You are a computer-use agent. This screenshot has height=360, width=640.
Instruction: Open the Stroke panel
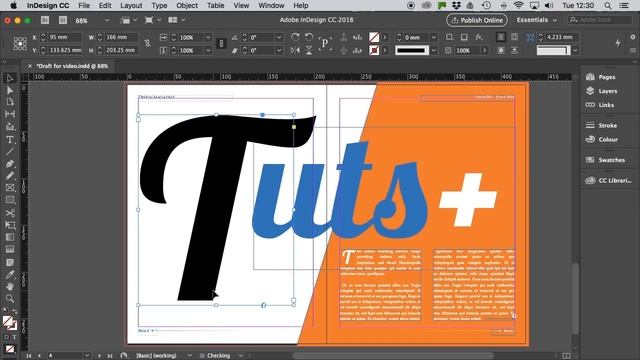click(602, 125)
